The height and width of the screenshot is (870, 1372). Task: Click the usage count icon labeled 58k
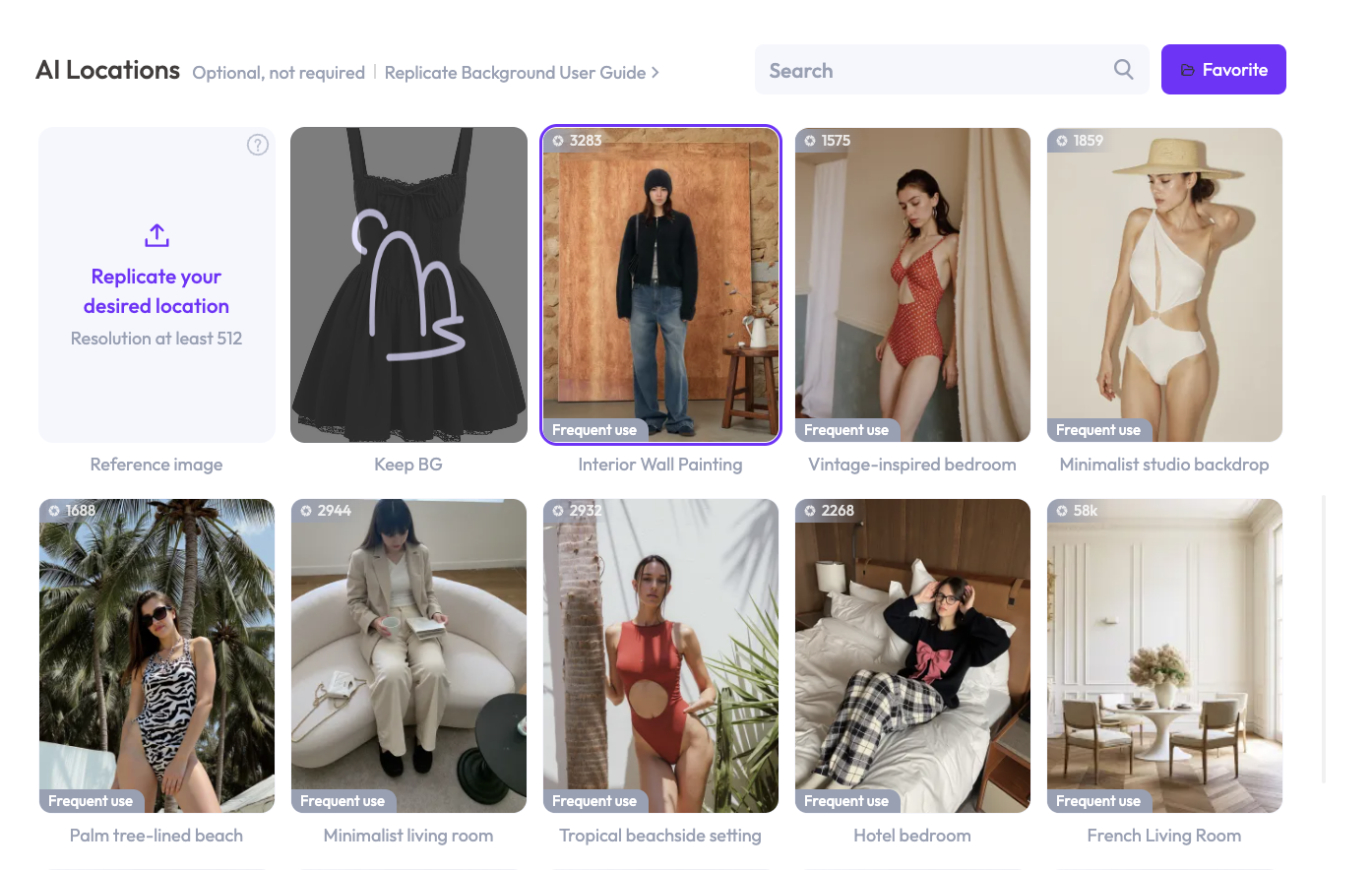pyautogui.click(x=1062, y=511)
